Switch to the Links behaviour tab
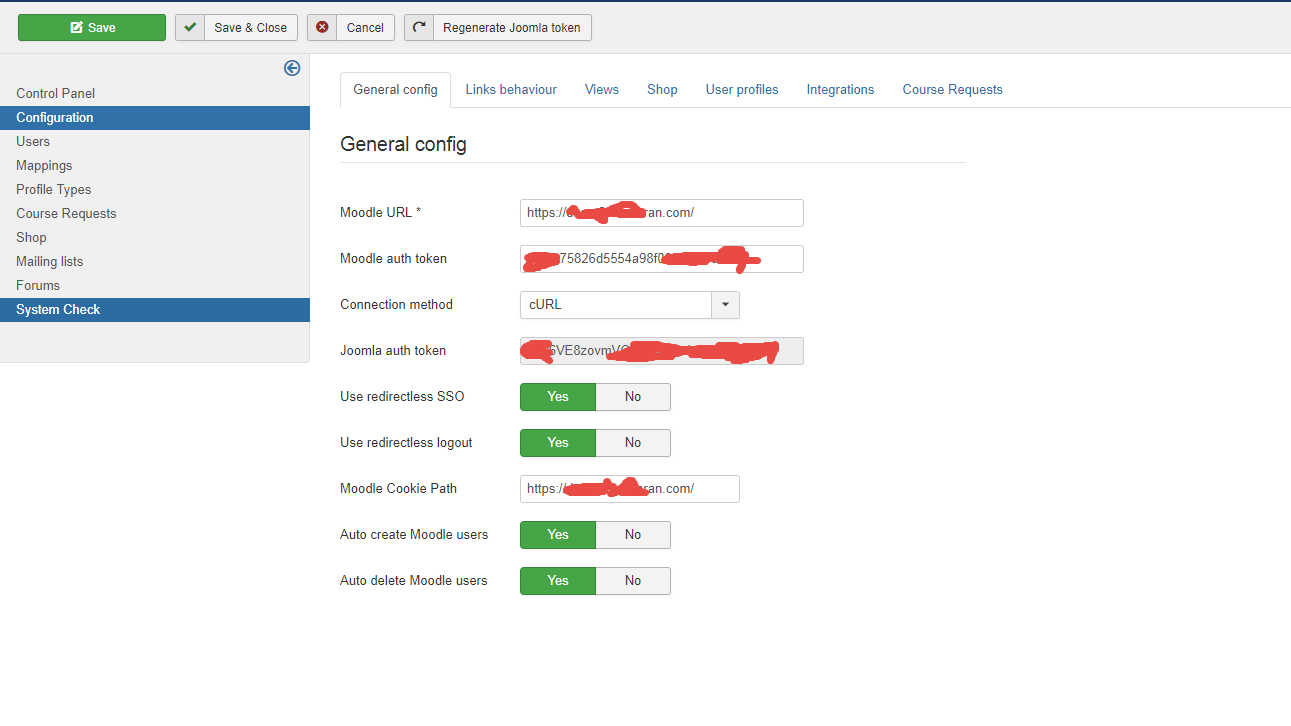 [x=511, y=90]
